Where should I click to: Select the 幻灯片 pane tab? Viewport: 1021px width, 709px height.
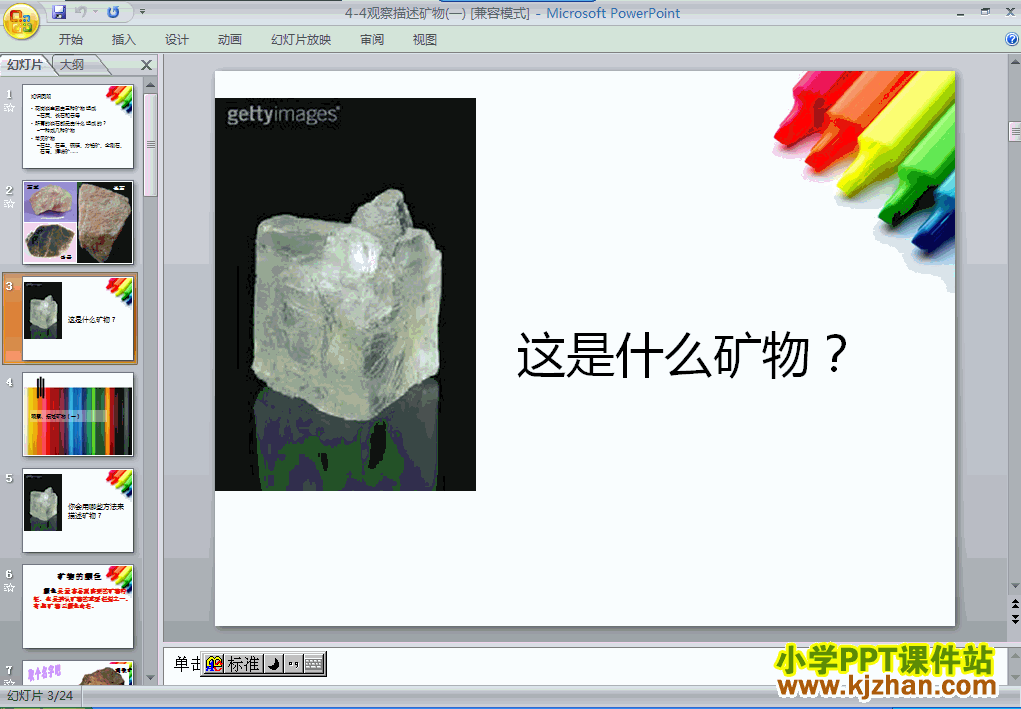(x=25, y=64)
